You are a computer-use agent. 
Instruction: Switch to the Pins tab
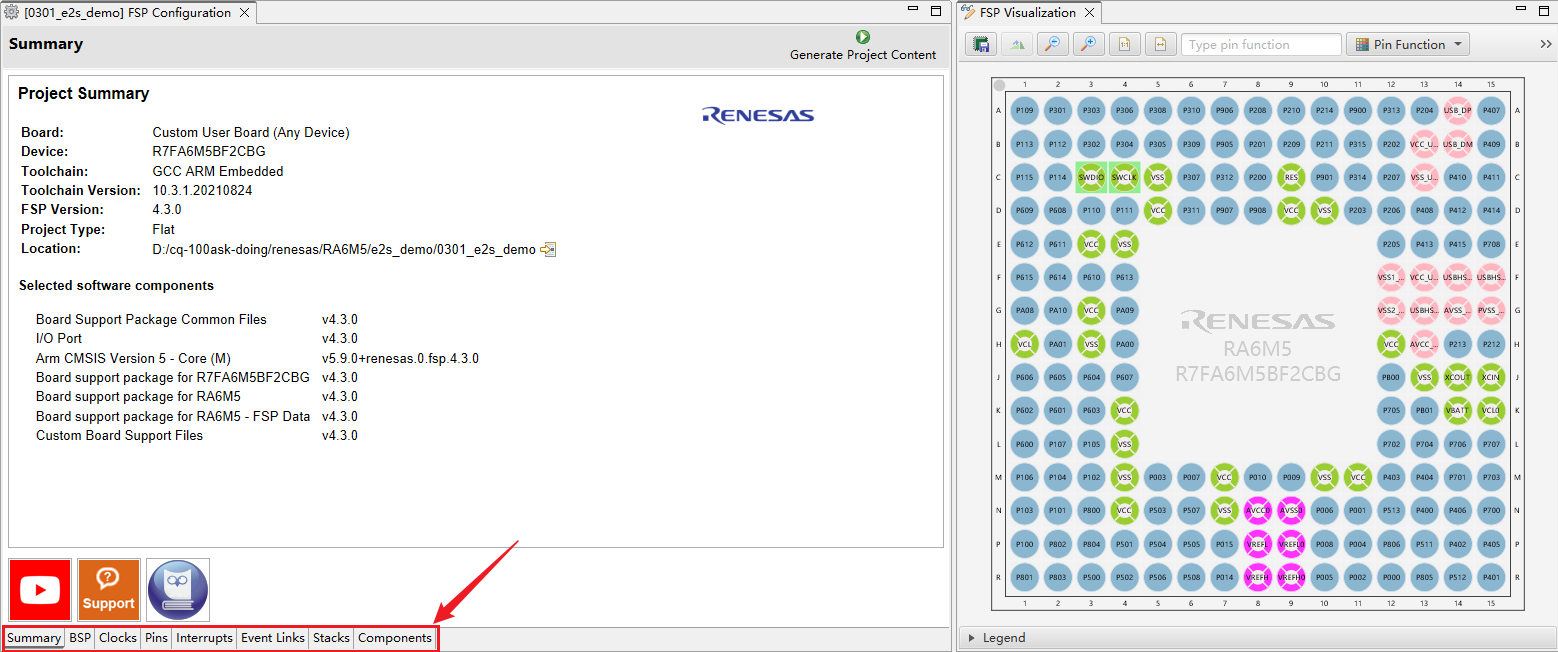click(156, 638)
